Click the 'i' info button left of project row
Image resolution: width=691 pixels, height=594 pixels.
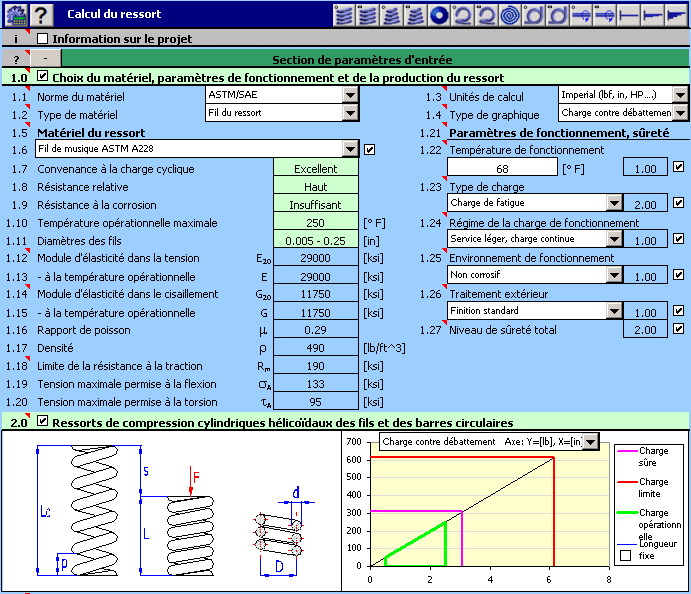tap(16, 39)
